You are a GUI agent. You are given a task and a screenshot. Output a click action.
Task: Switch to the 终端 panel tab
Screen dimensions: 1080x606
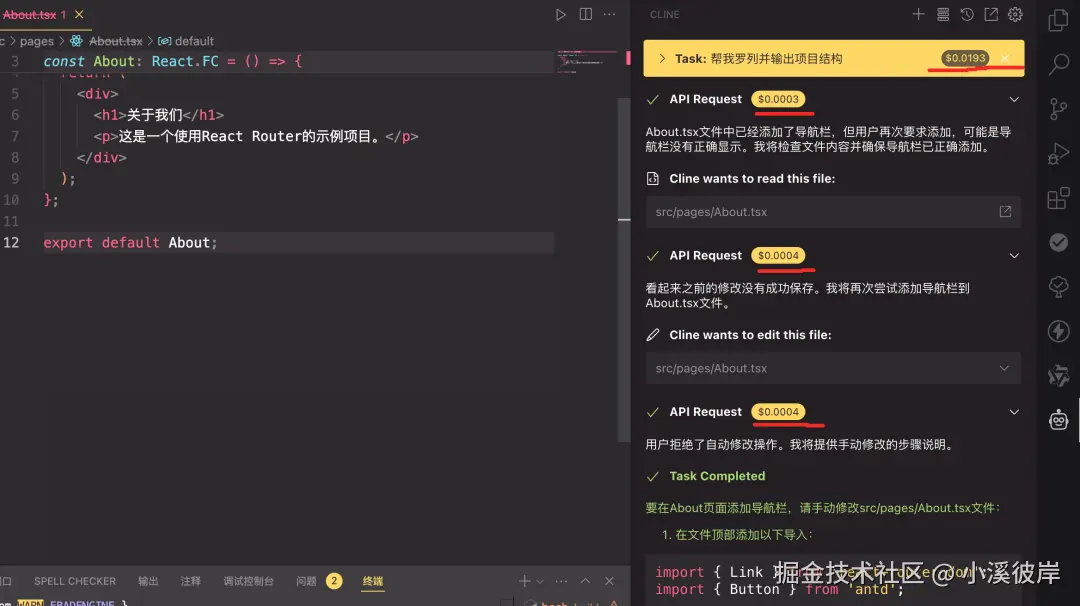372,580
